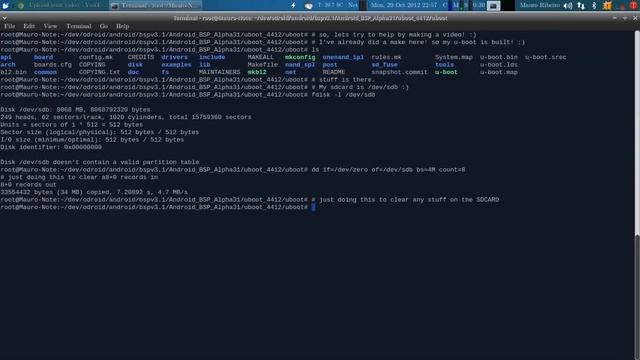Click the volume speaker icon
The width and height of the screenshot is (640, 360).
pos(568,5)
